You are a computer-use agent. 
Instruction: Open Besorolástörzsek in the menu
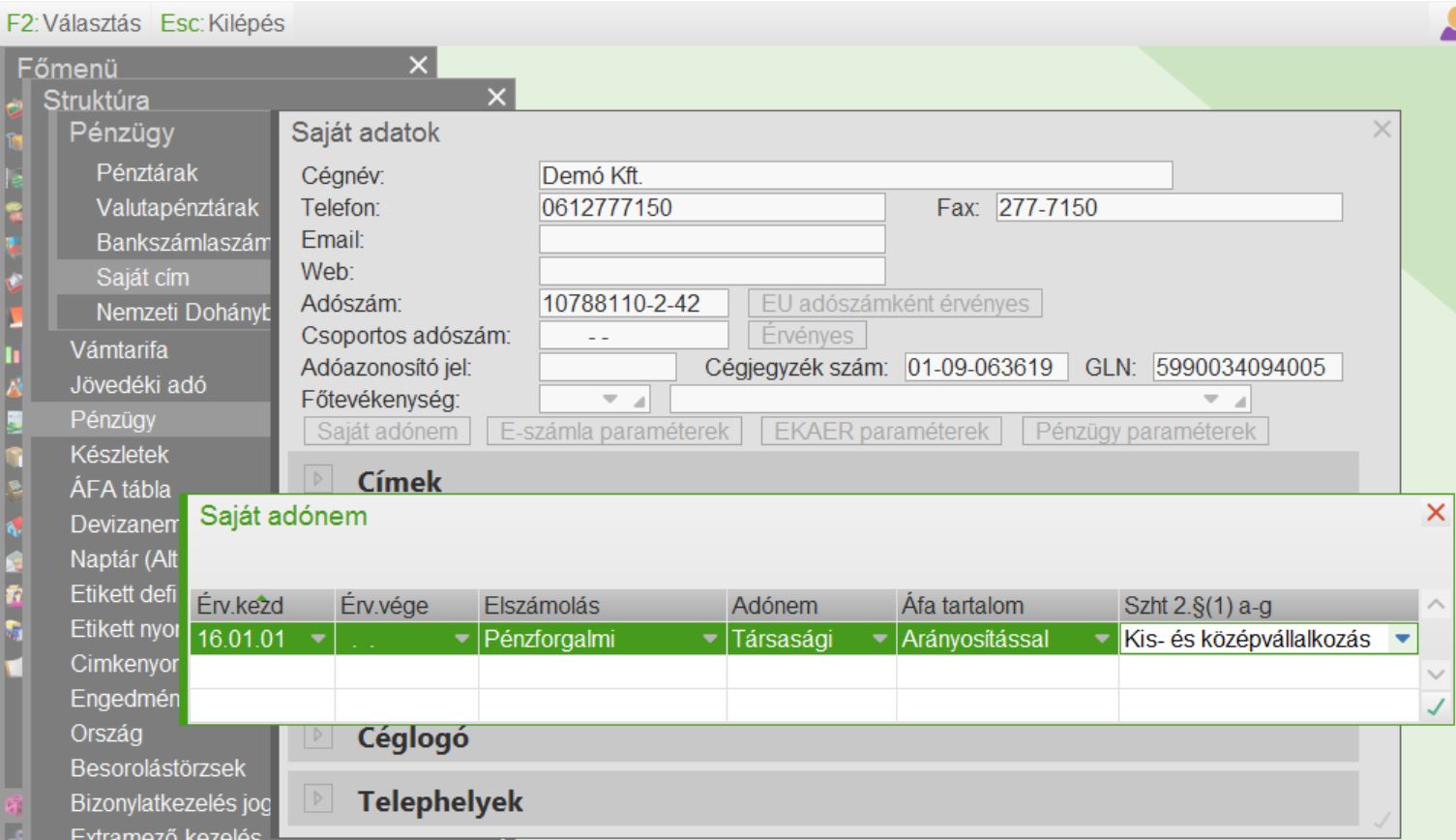(158, 768)
